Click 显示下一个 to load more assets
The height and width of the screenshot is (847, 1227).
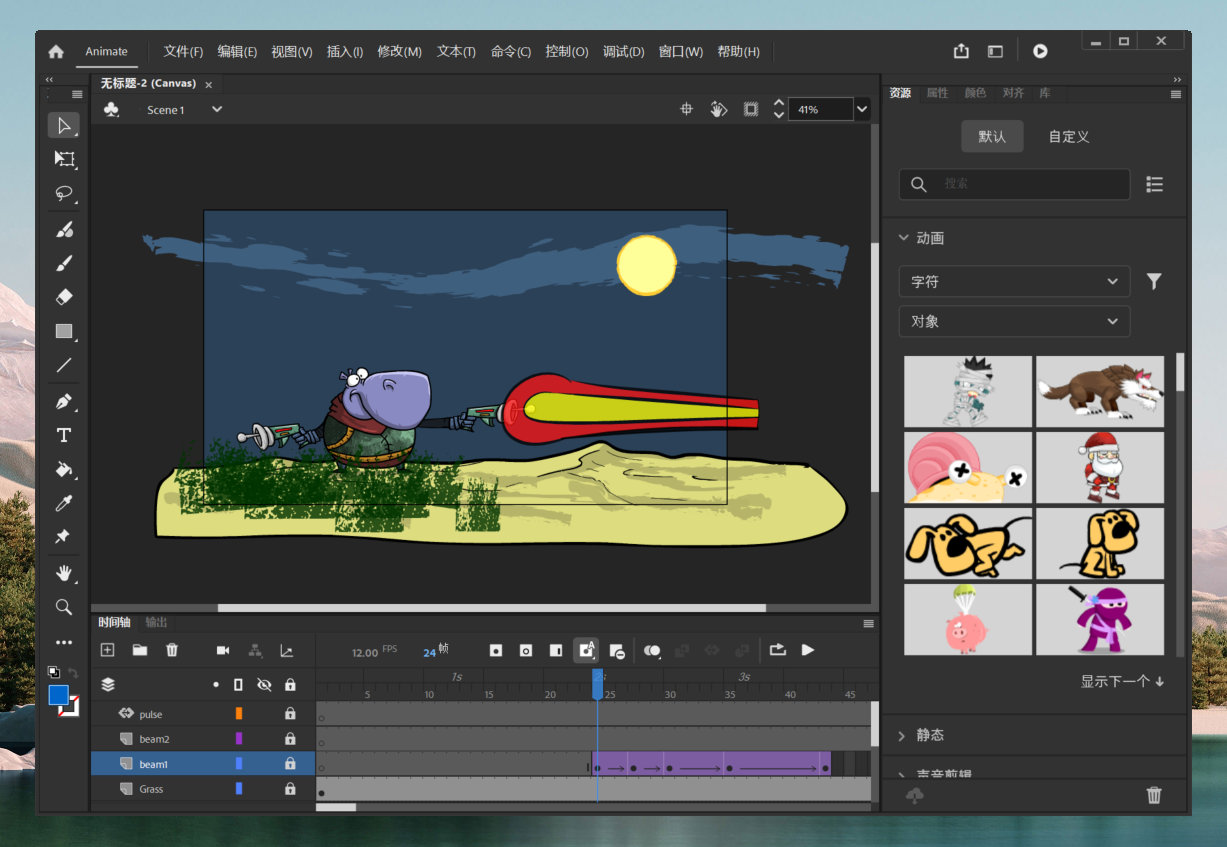(x=1122, y=682)
